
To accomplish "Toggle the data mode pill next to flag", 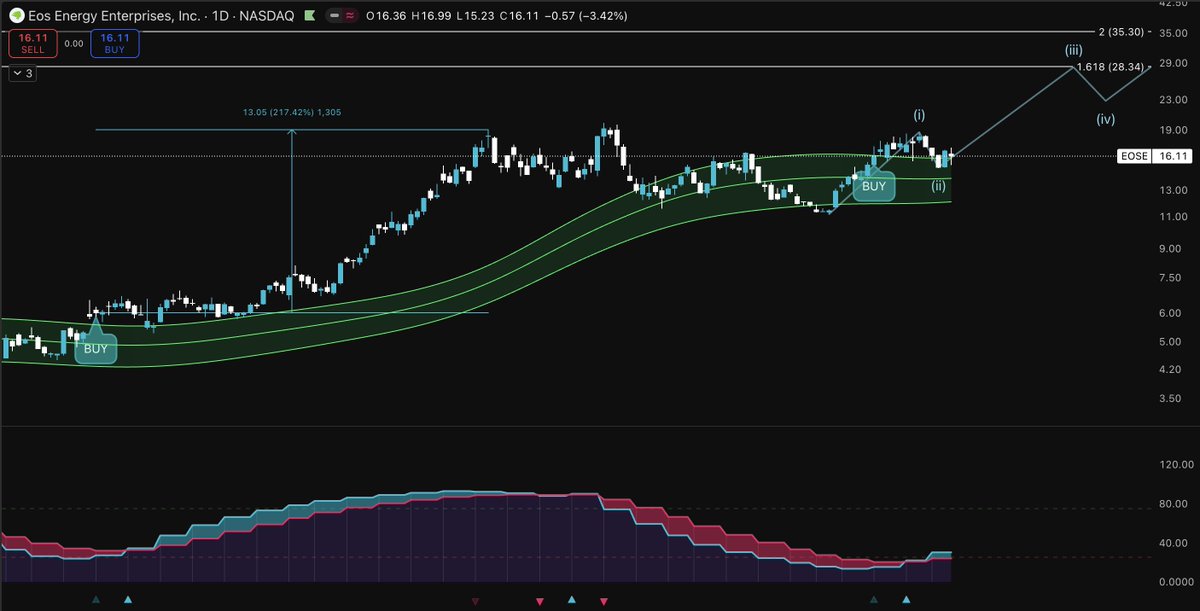I will coord(342,16).
